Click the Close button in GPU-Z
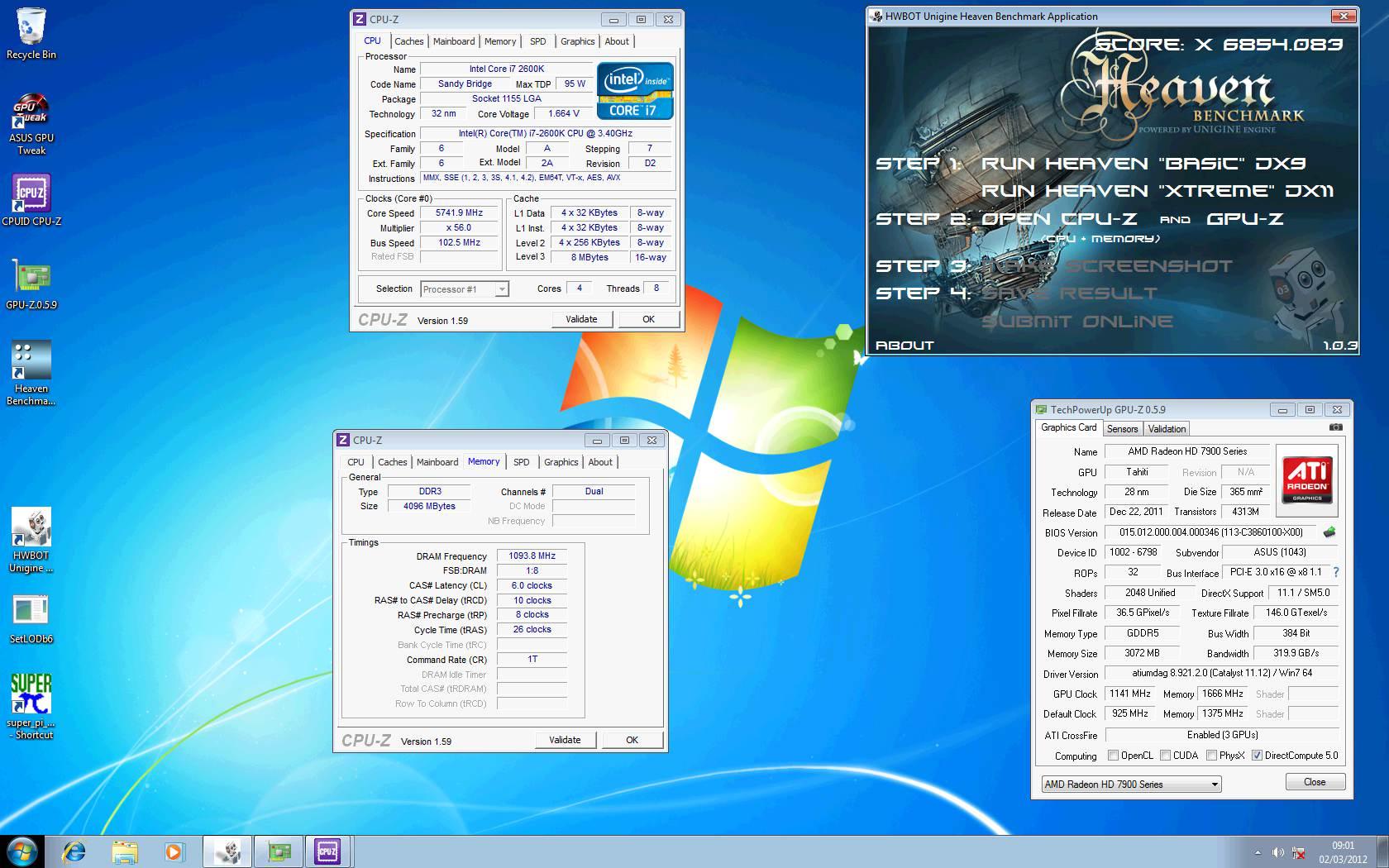The image size is (1389, 868). (1315, 781)
